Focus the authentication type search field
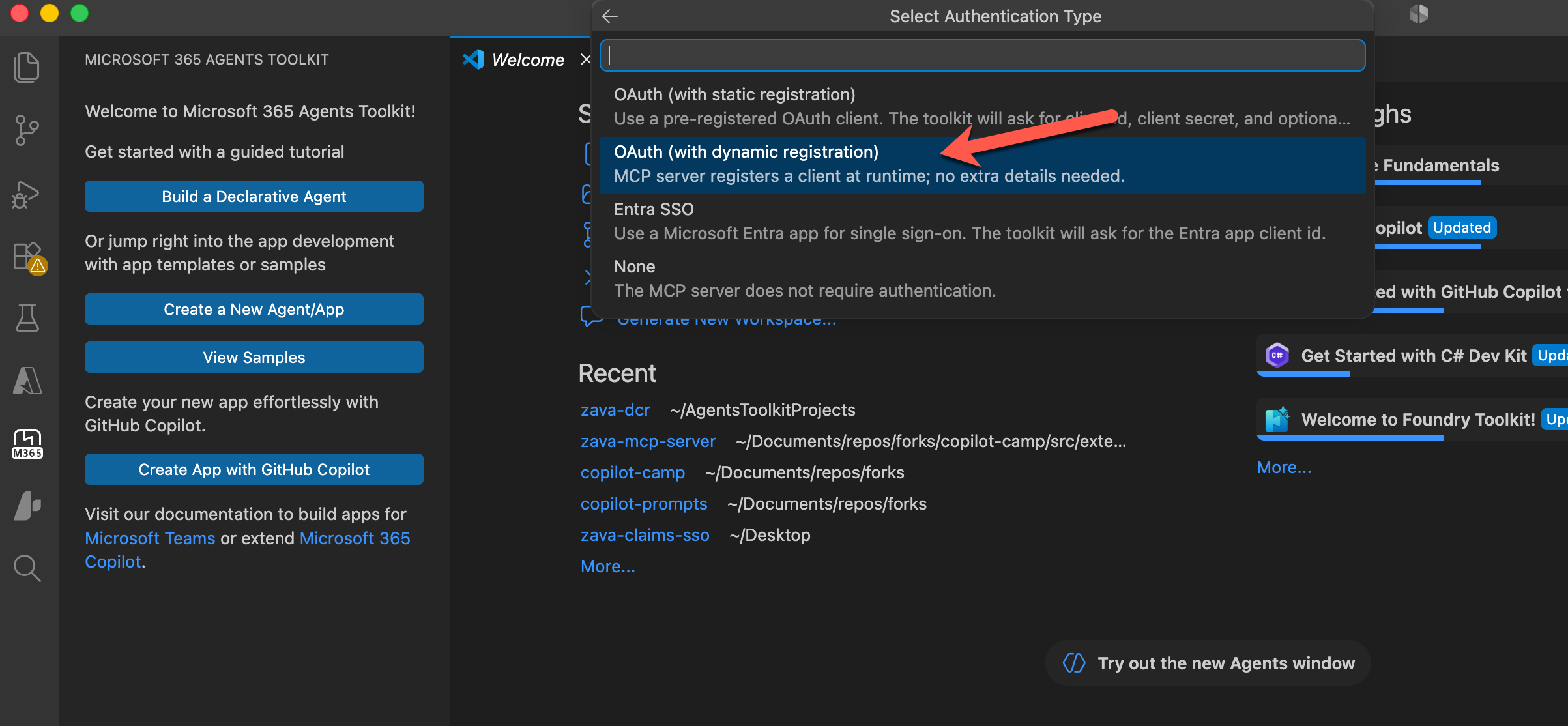This screenshot has width=1568, height=726. coord(982,55)
